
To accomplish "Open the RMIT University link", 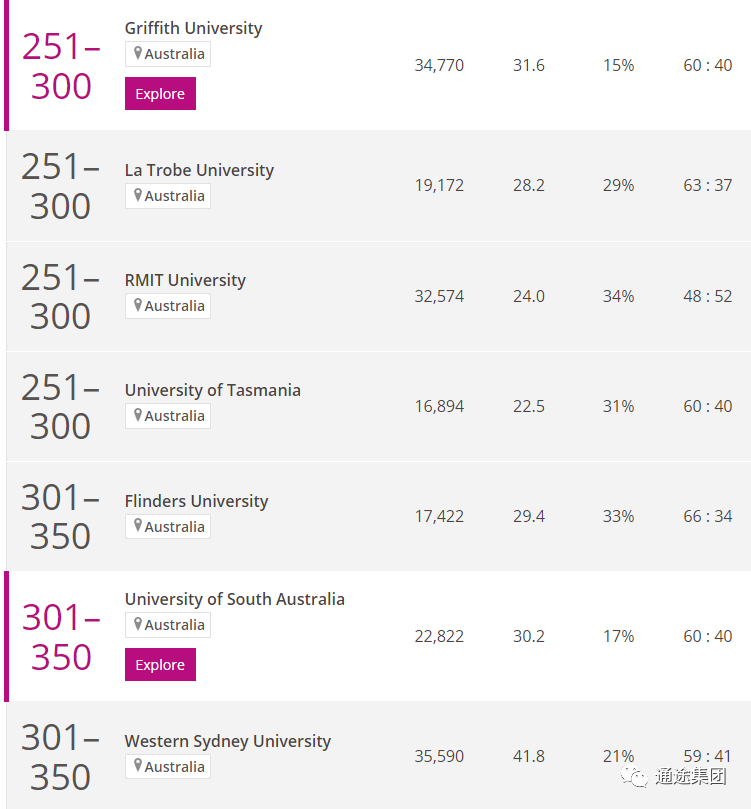I will pos(185,280).
